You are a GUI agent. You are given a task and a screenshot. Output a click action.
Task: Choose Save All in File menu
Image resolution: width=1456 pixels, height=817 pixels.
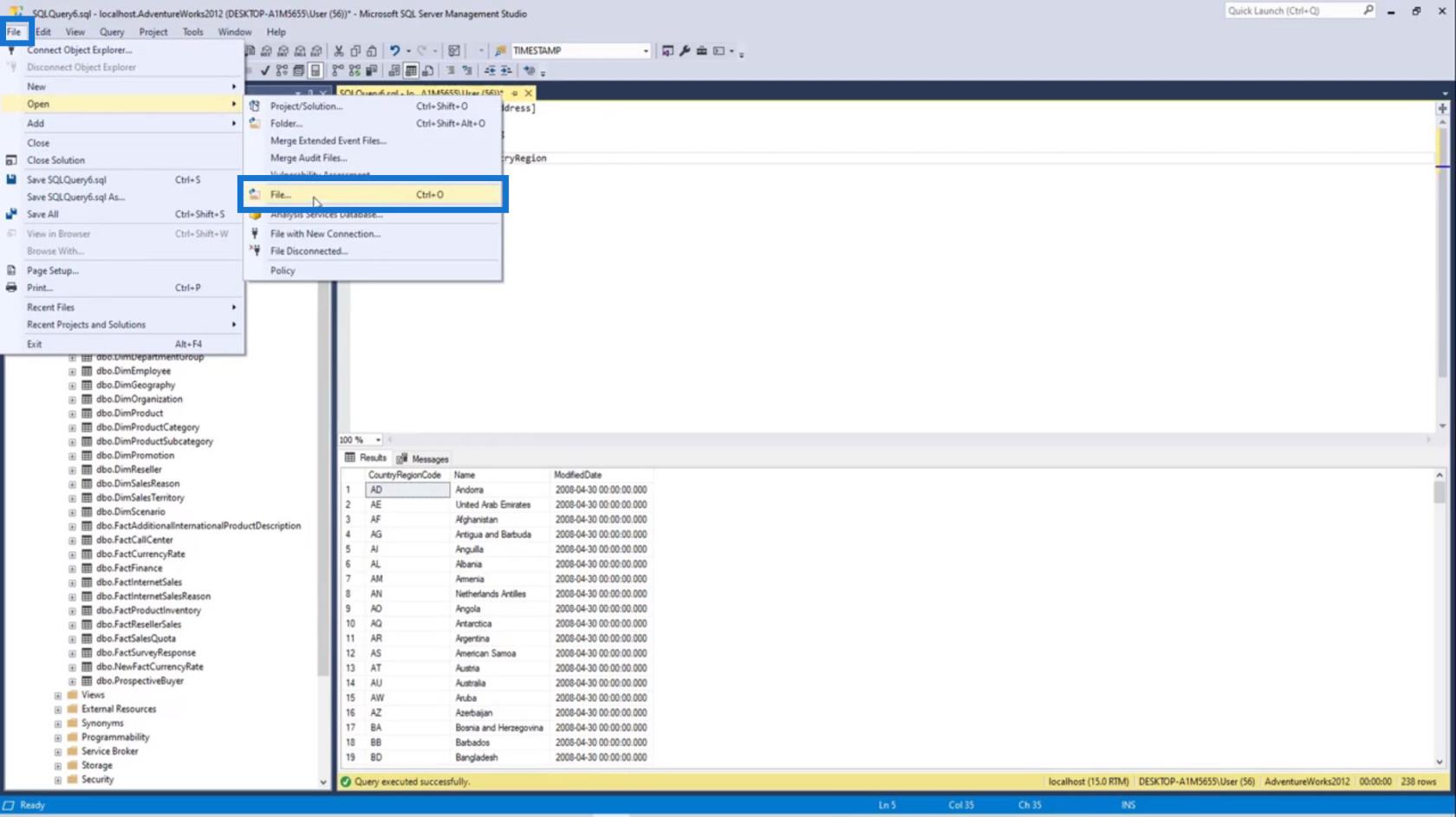tap(123, 215)
